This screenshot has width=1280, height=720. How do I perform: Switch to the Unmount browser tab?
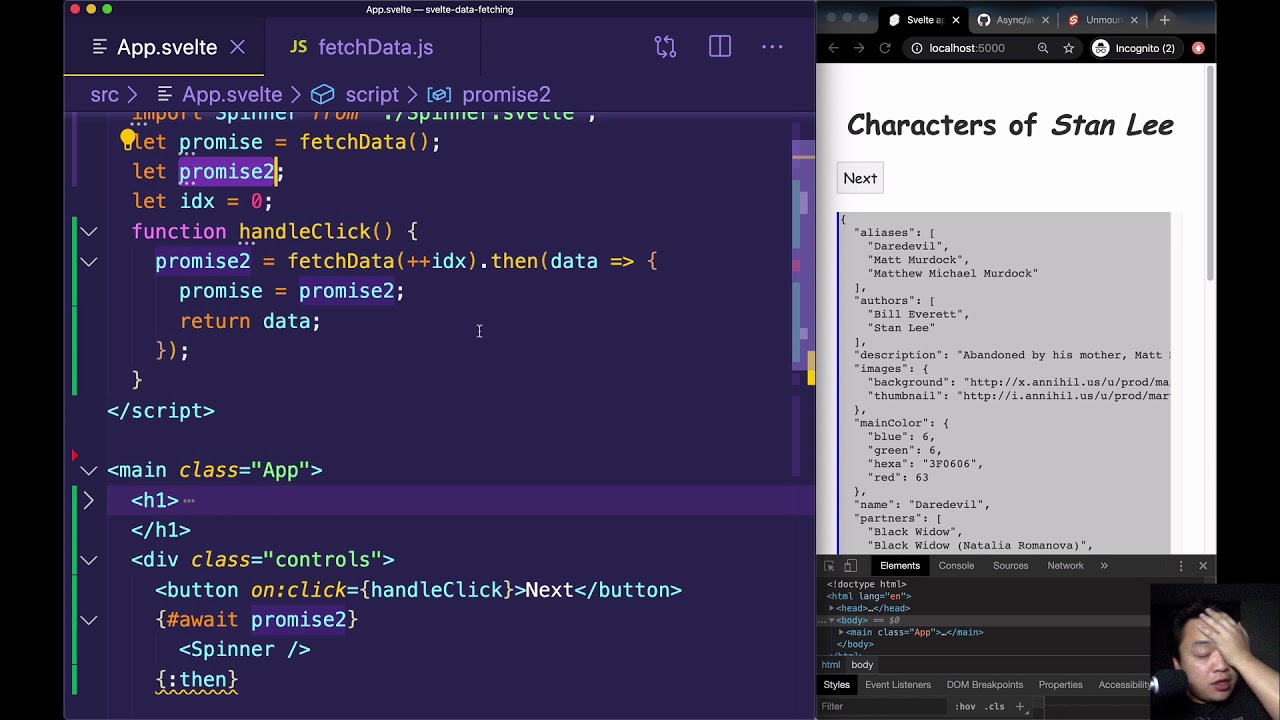click(x=1102, y=20)
